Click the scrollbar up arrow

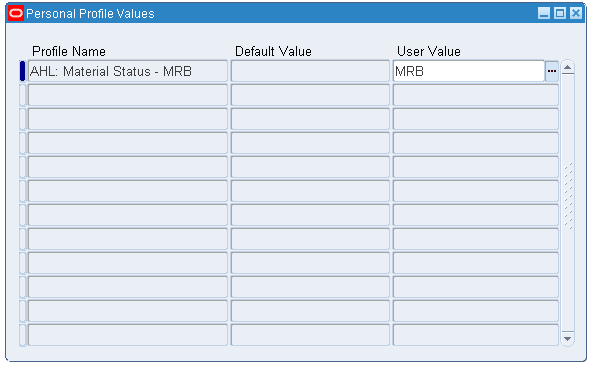pos(567,68)
